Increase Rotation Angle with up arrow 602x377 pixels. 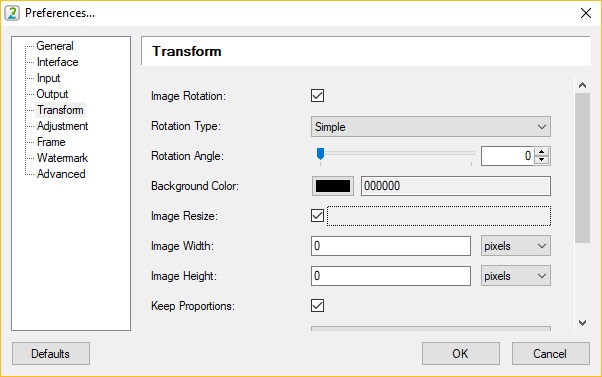tap(541, 152)
